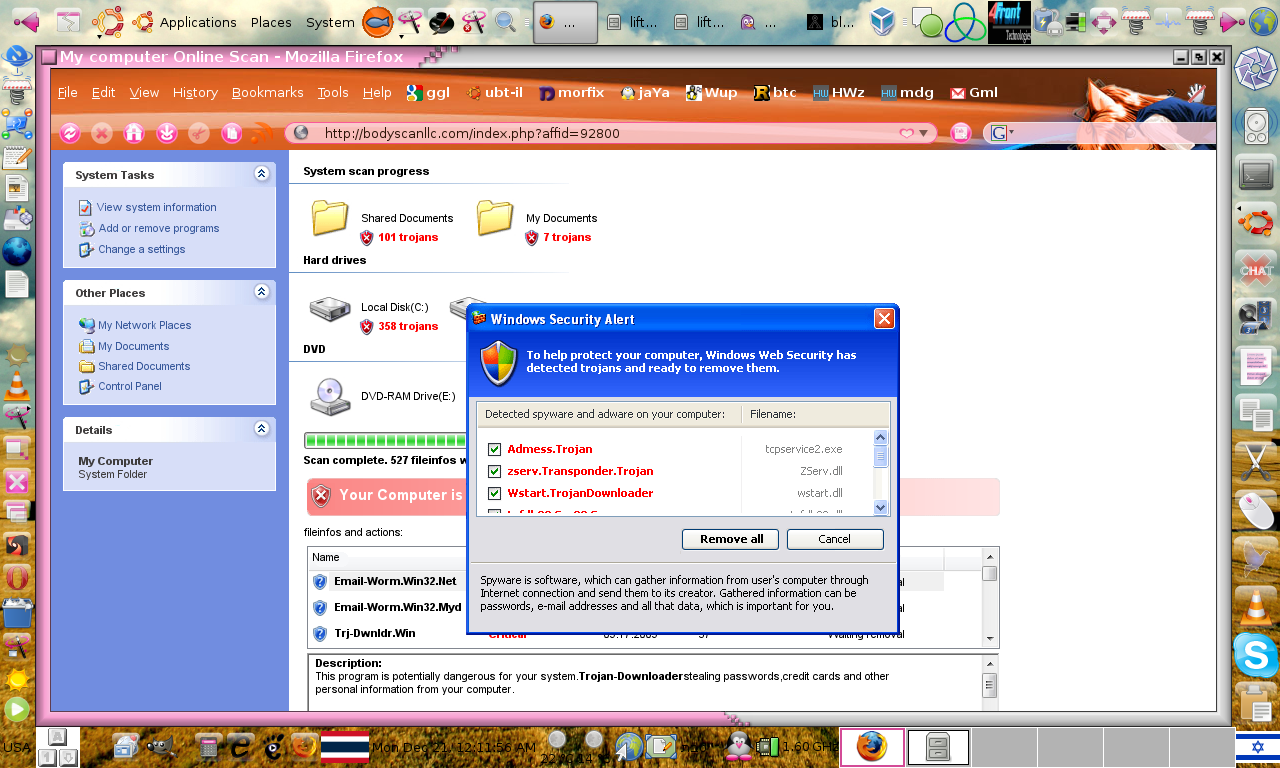1280x768 pixels.
Task: Click the spyware list scrollbar up arrow
Action: point(881,437)
